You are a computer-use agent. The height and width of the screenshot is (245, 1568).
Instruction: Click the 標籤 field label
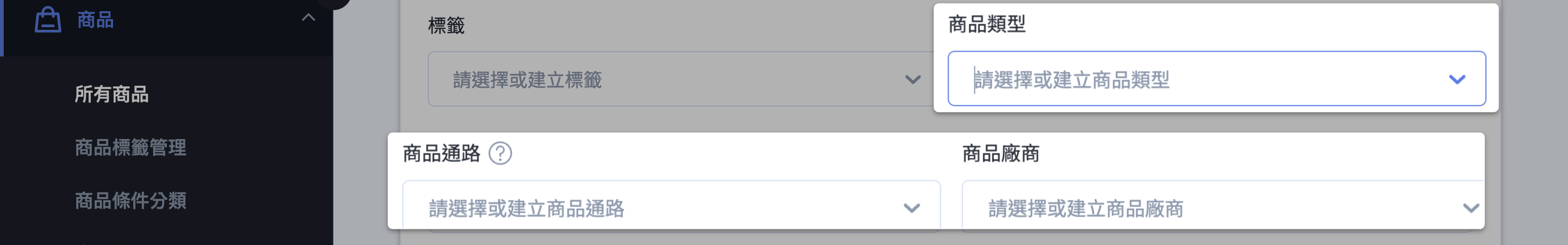[446, 26]
